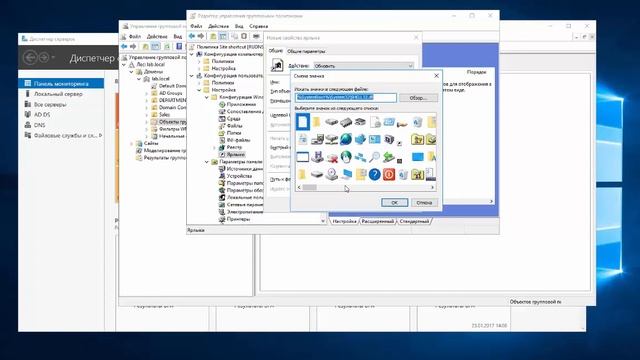
Task: Switch to Настройка tab at bottom
Action: (344, 221)
